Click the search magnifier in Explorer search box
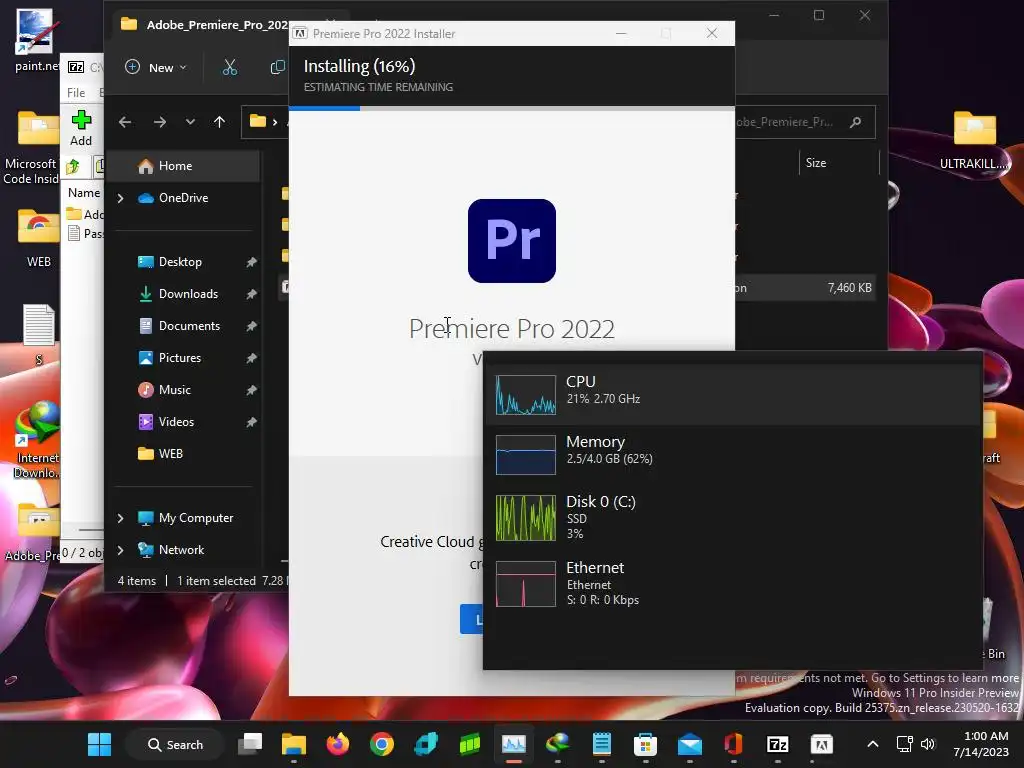Screen dimensions: 1024x768 point(856,122)
